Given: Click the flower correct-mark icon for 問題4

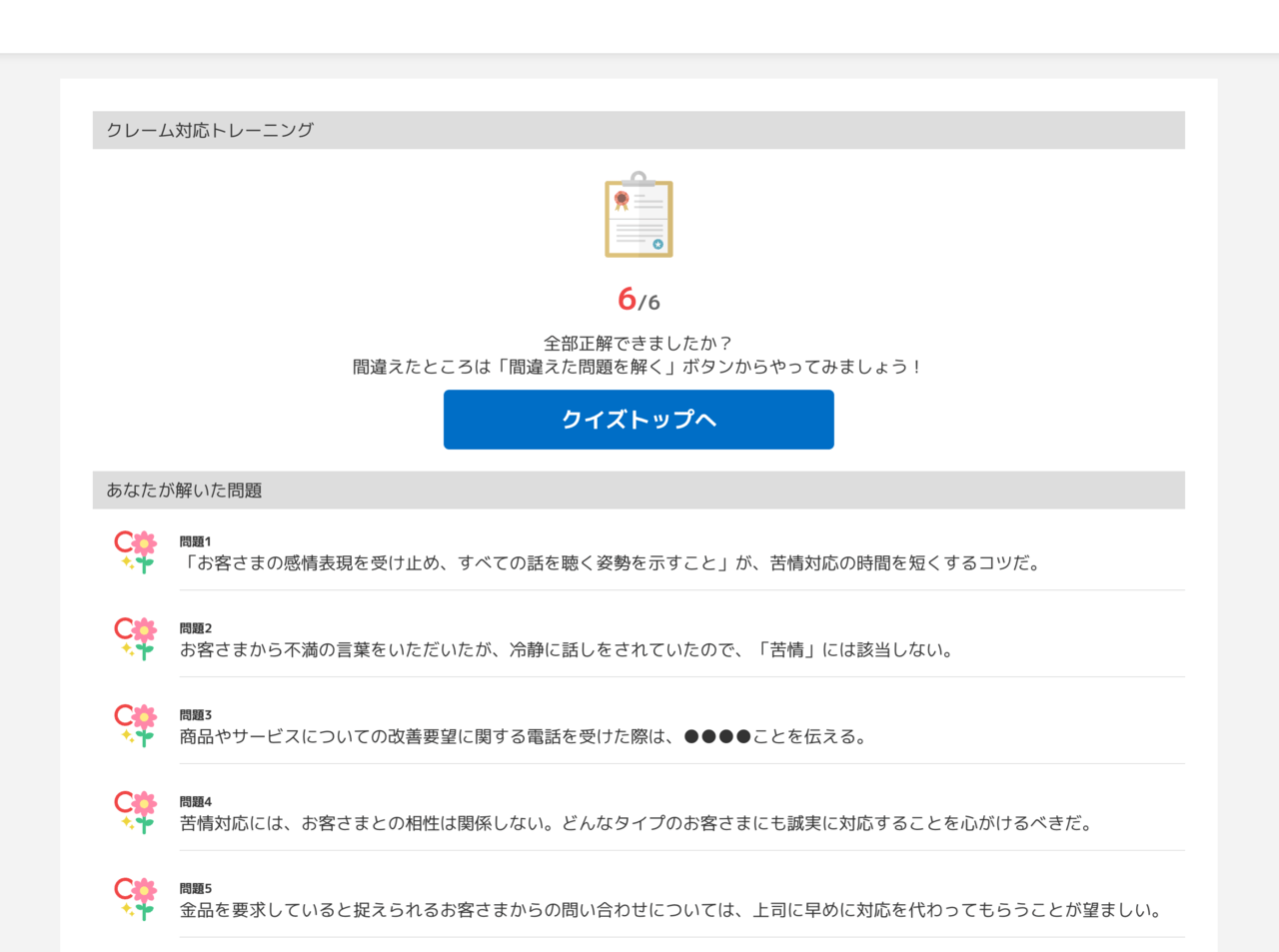Looking at the screenshot, I should [x=136, y=812].
